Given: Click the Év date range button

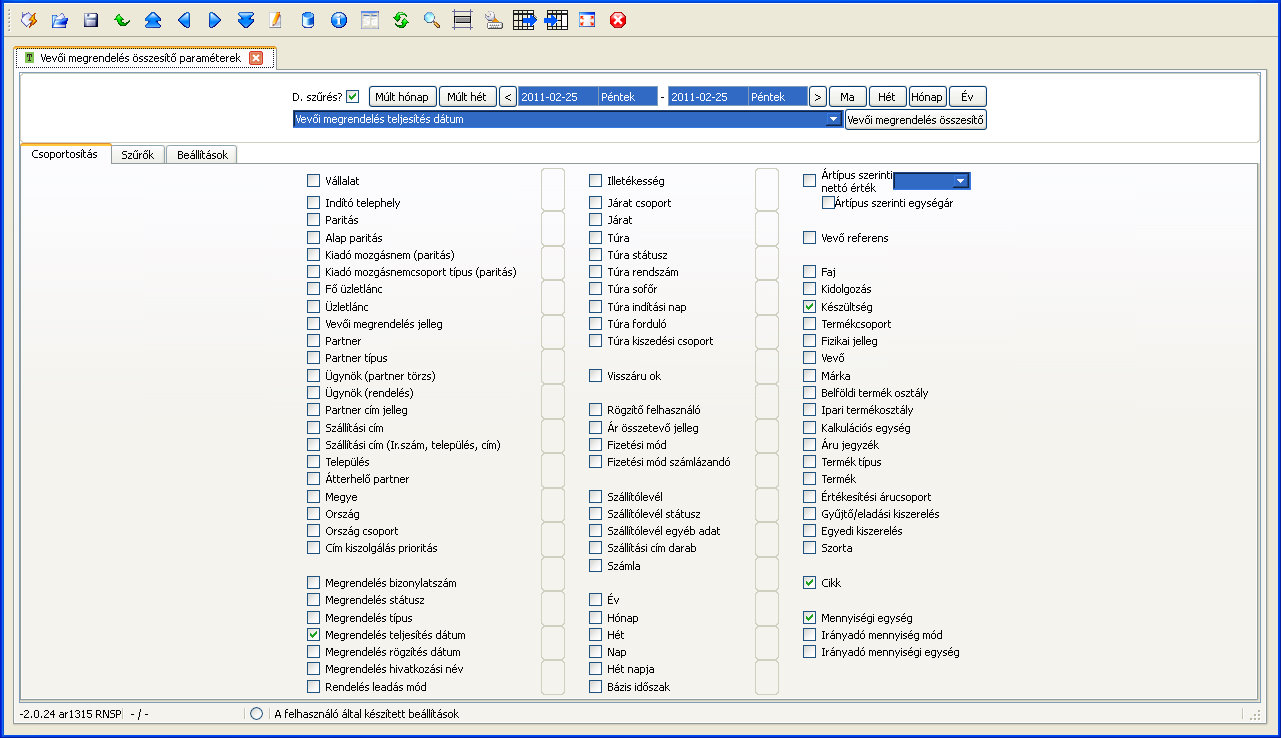Looking at the screenshot, I should pyautogui.click(x=968, y=97).
